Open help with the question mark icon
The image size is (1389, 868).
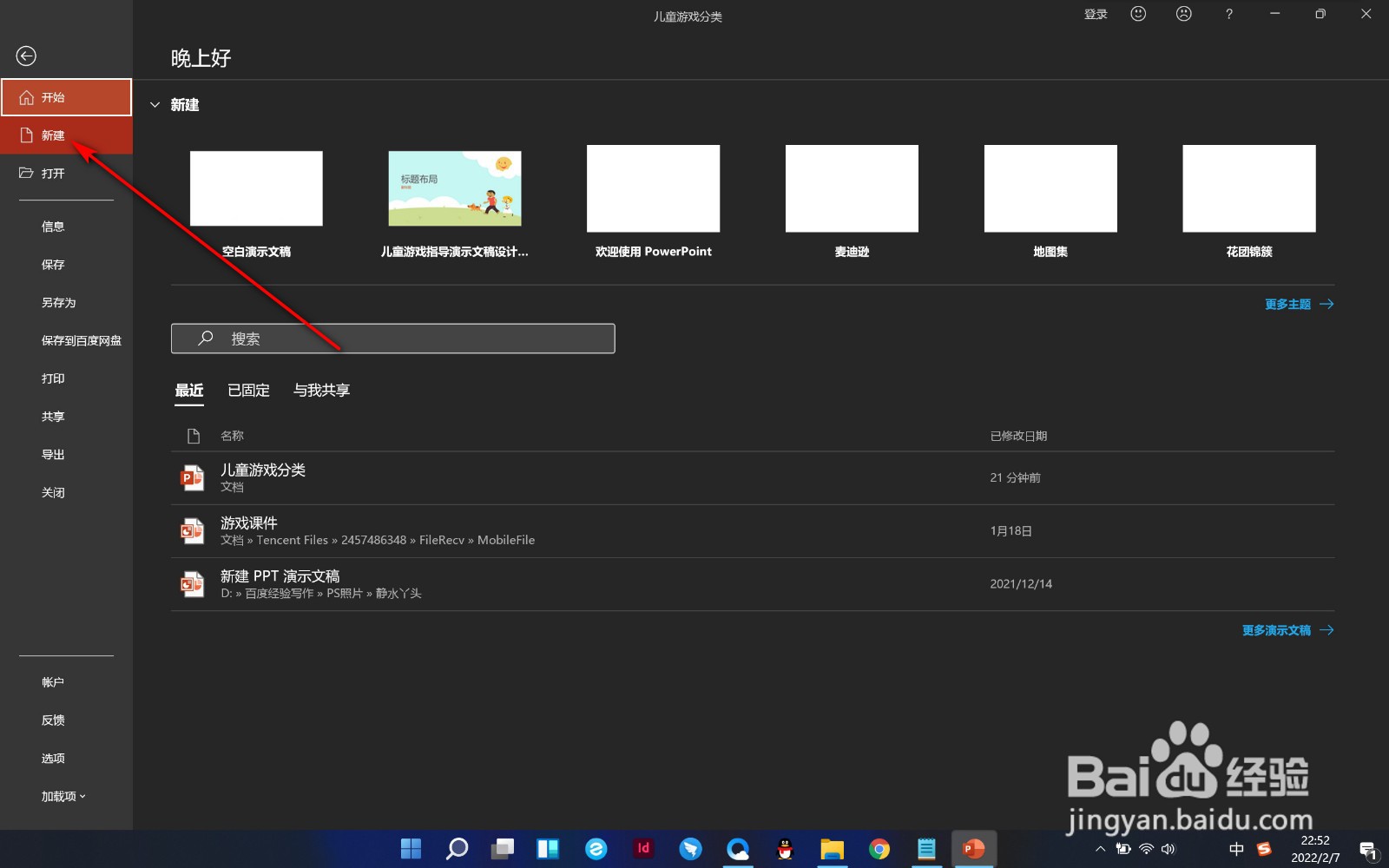coord(1228,14)
